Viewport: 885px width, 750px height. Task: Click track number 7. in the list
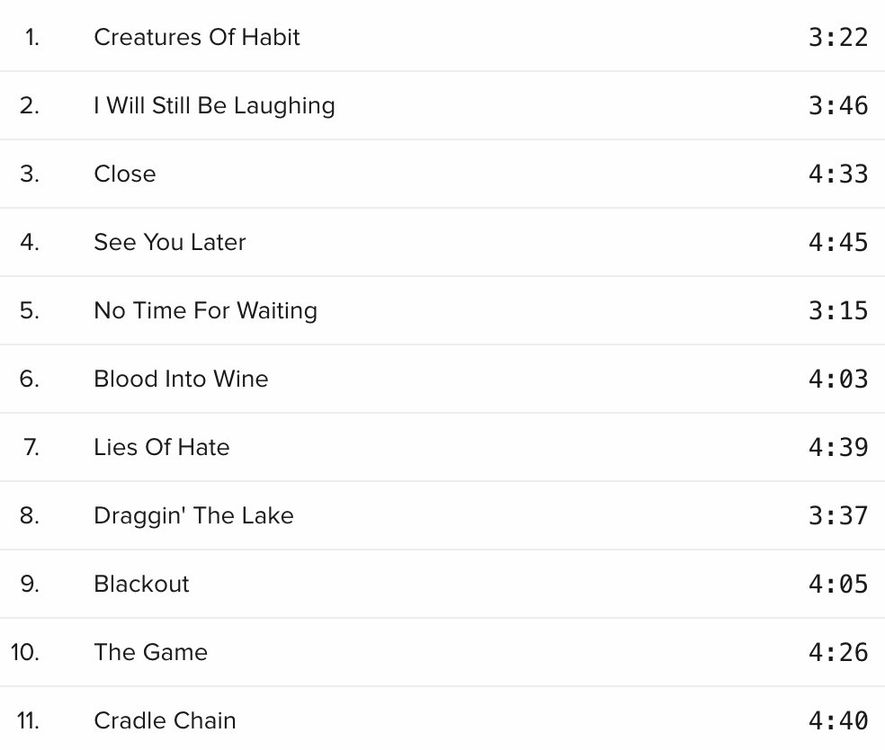coord(31,447)
